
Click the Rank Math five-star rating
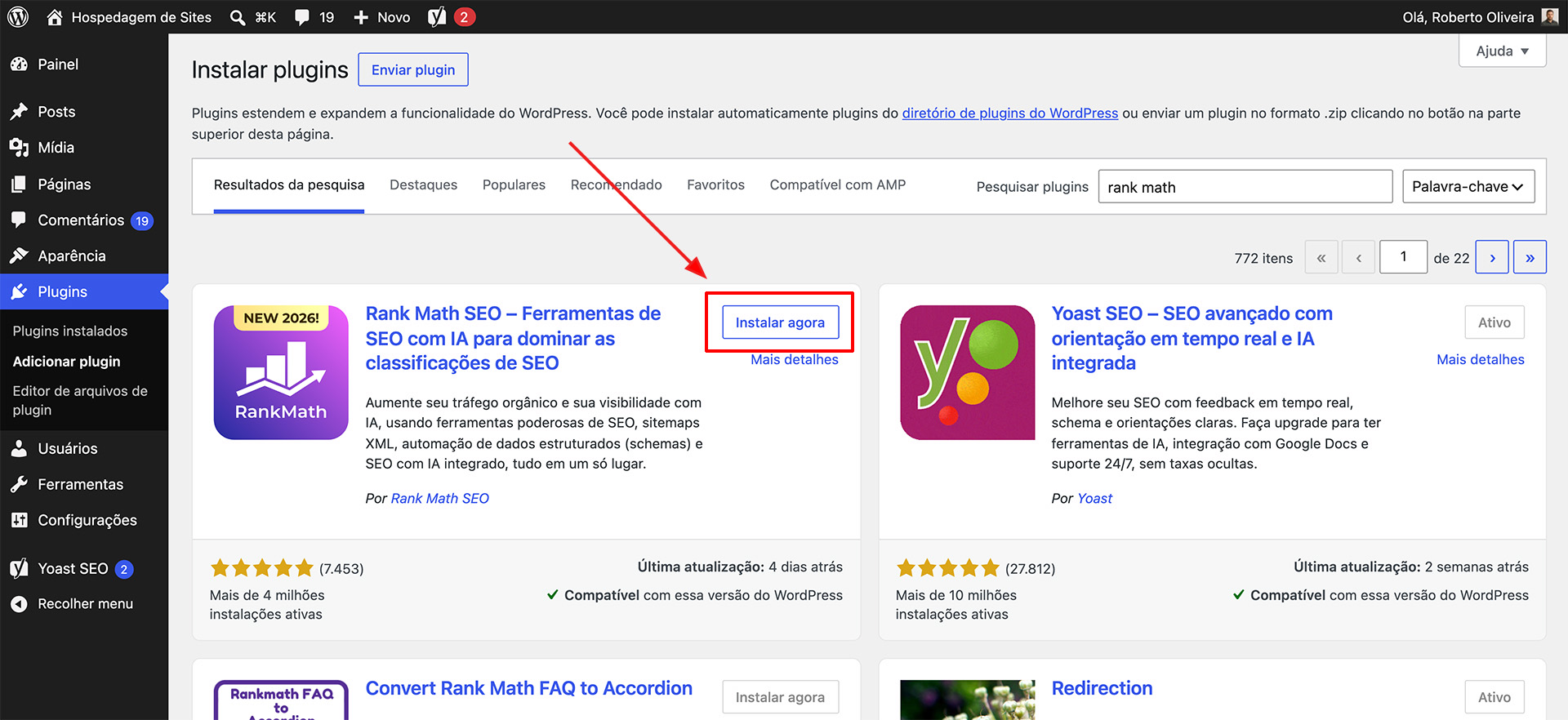pyautogui.click(x=261, y=568)
